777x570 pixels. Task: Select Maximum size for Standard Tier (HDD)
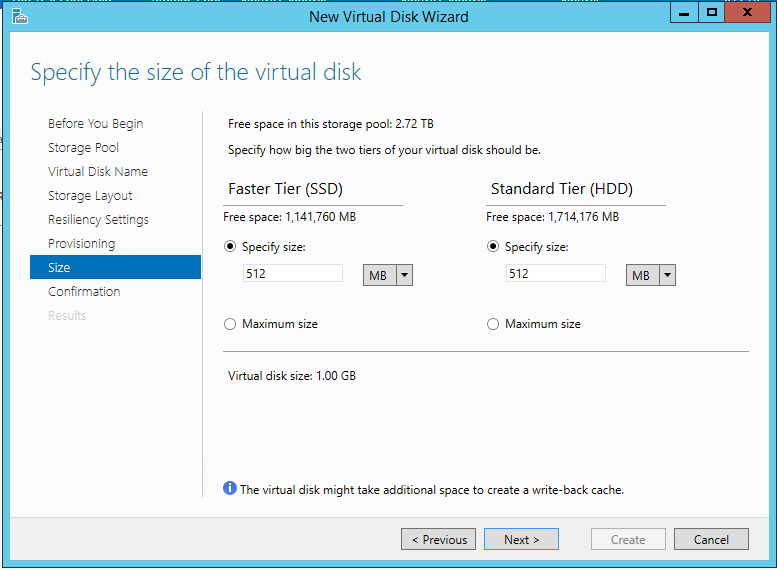point(493,324)
